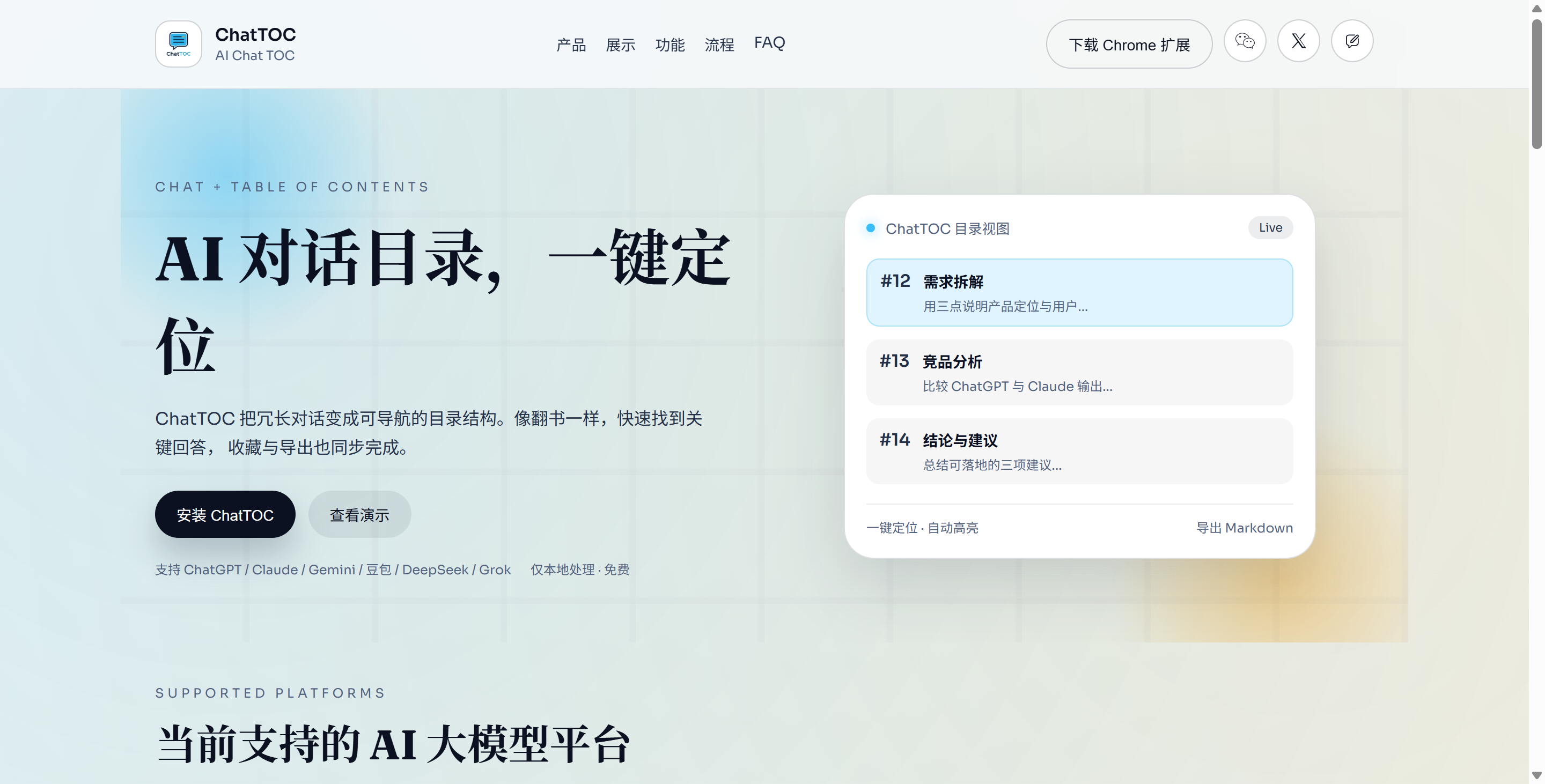1545x784 pixels.
Task: Go to the 展示 nav section
Action: pos(620,45)
